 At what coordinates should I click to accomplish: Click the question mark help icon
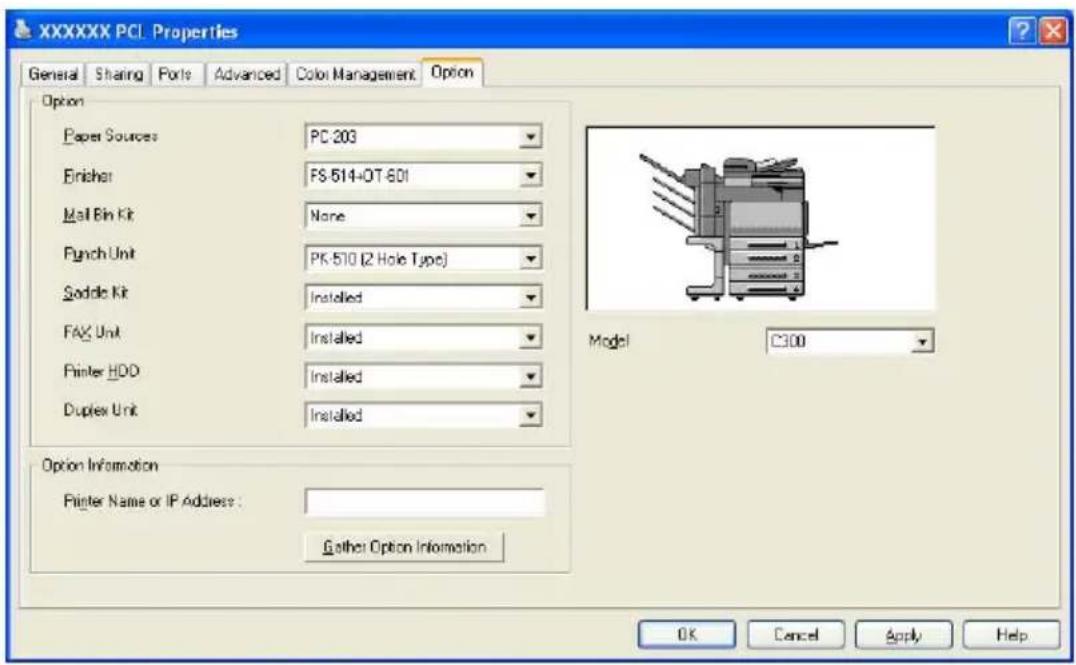(x=1022, y=32)
